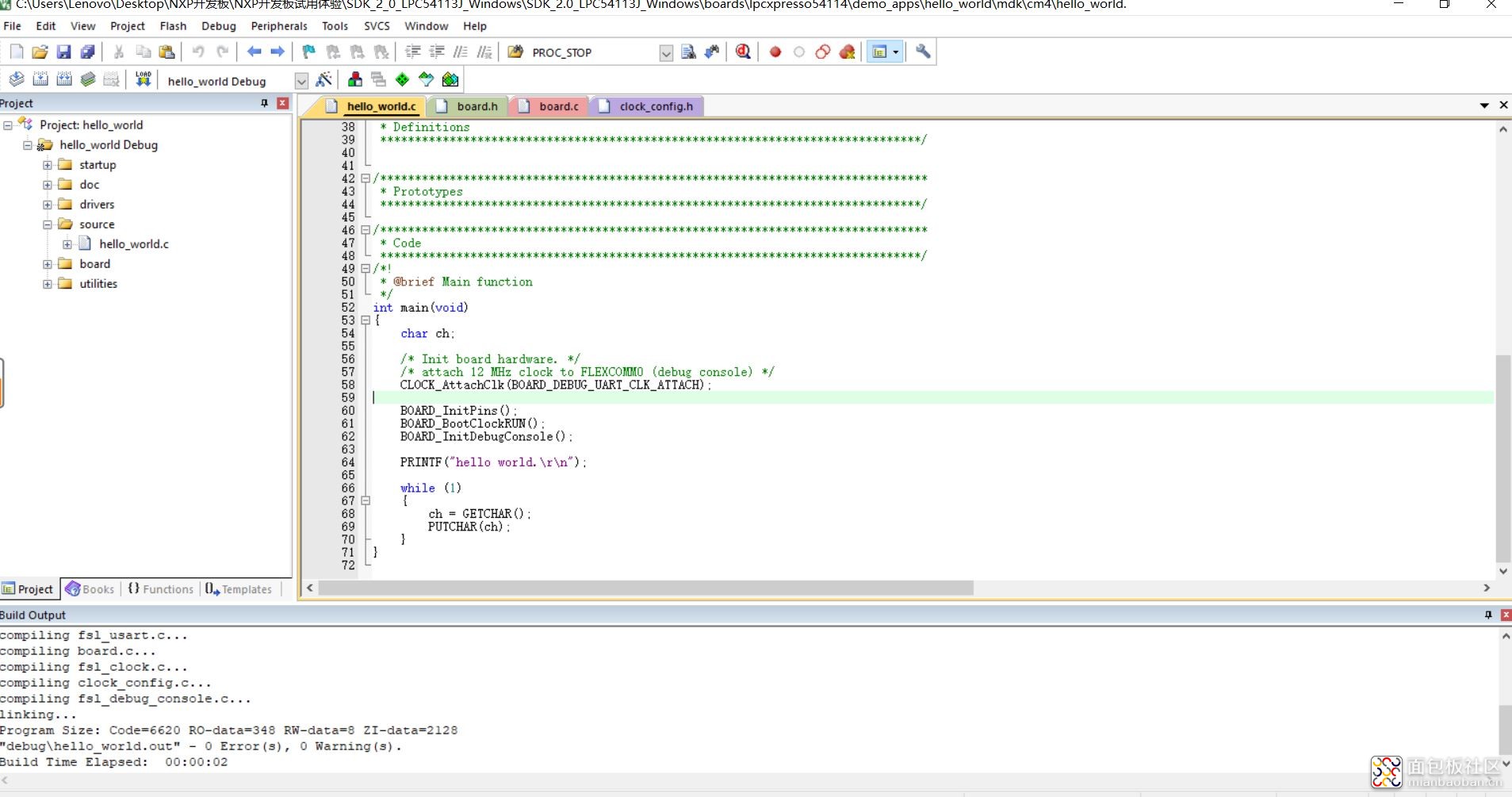Comment the selection using toolbar icon
The height and width of the screenshot is (797, 1512).
click(x=461, y=52)
